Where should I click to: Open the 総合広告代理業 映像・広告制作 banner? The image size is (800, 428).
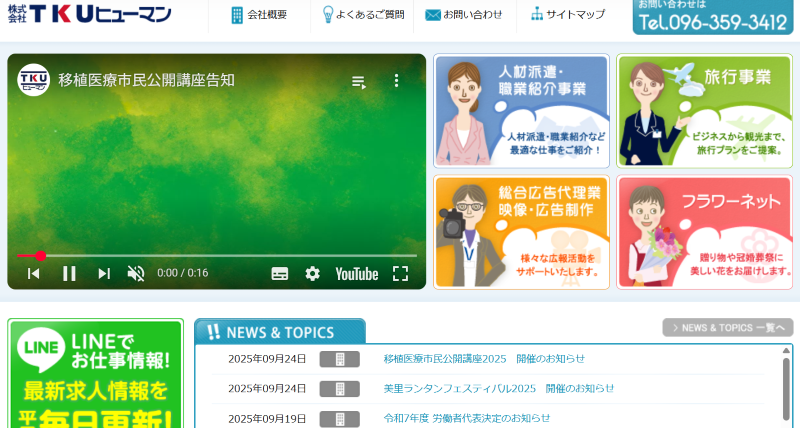[521, 232]
